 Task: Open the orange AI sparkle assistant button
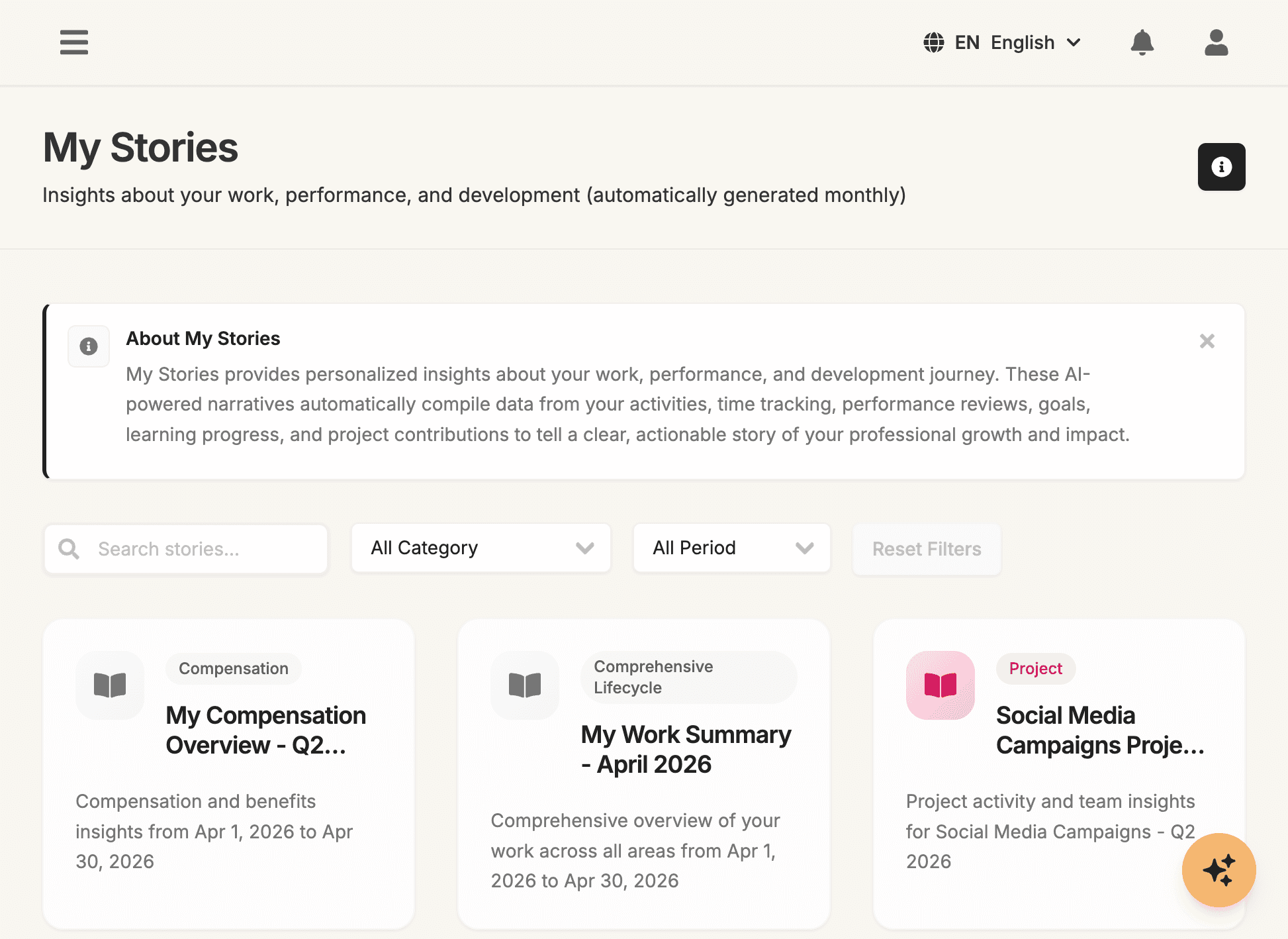[x=1219, y=869]
